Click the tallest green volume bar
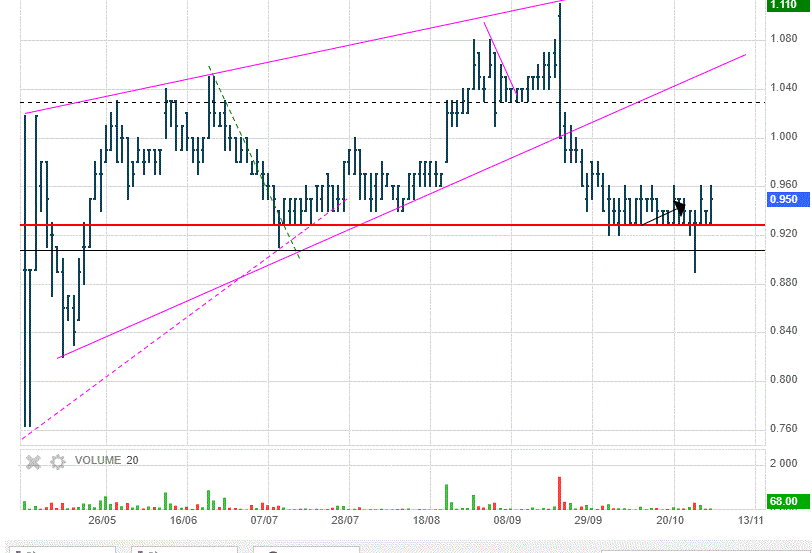The height and width of the screenshot is (553, 812). (x=446, y=497)
